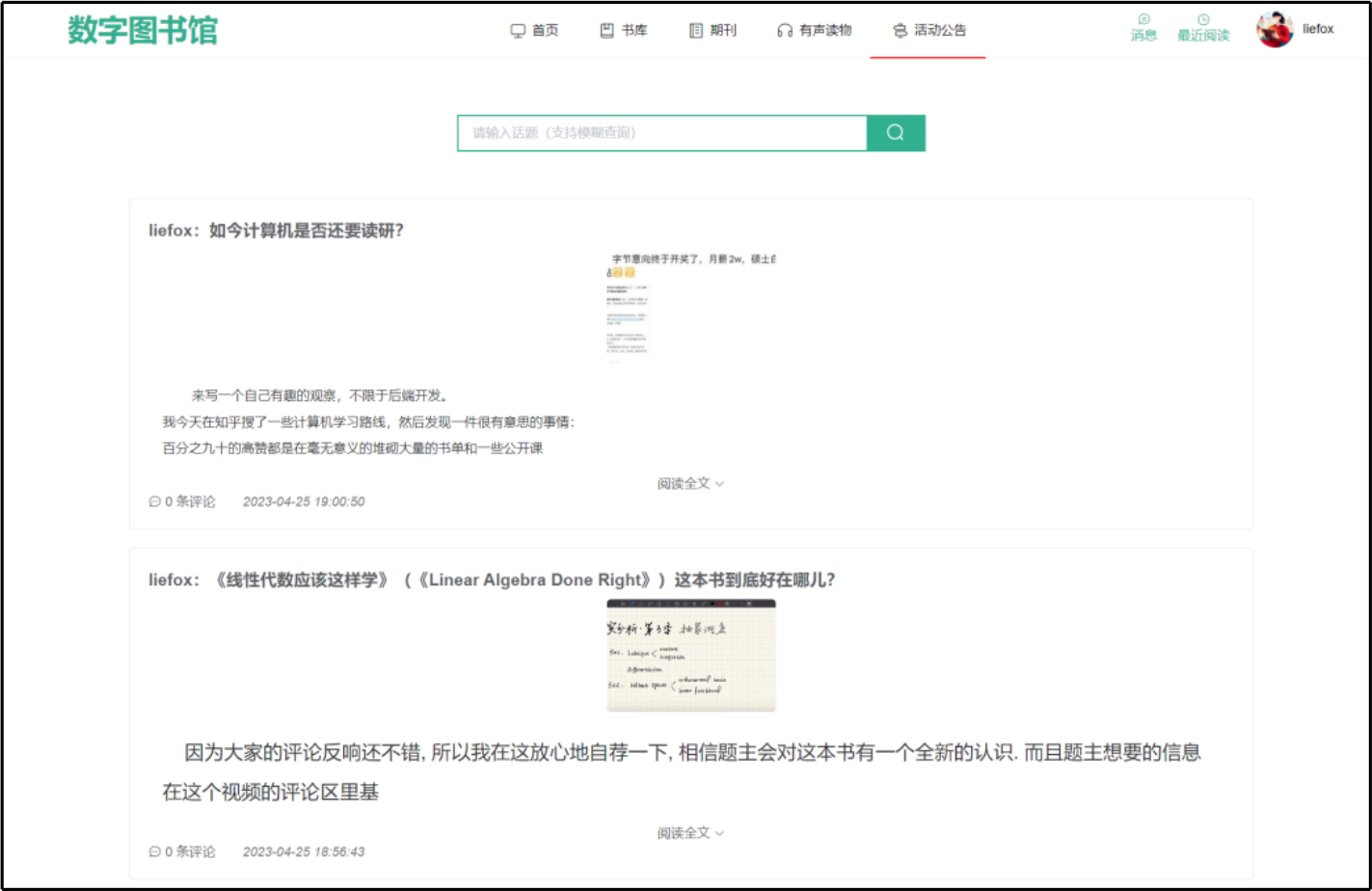Click the magnifier search button

pos(895,133)
